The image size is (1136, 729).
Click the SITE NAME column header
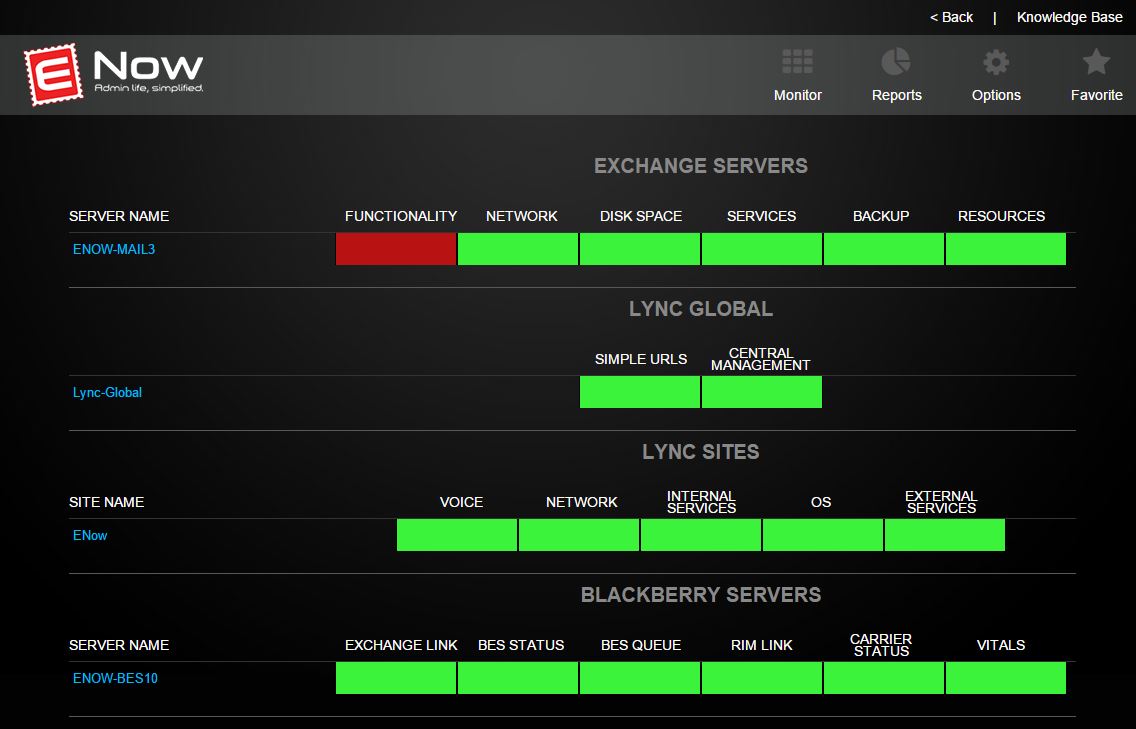[106, 502]
